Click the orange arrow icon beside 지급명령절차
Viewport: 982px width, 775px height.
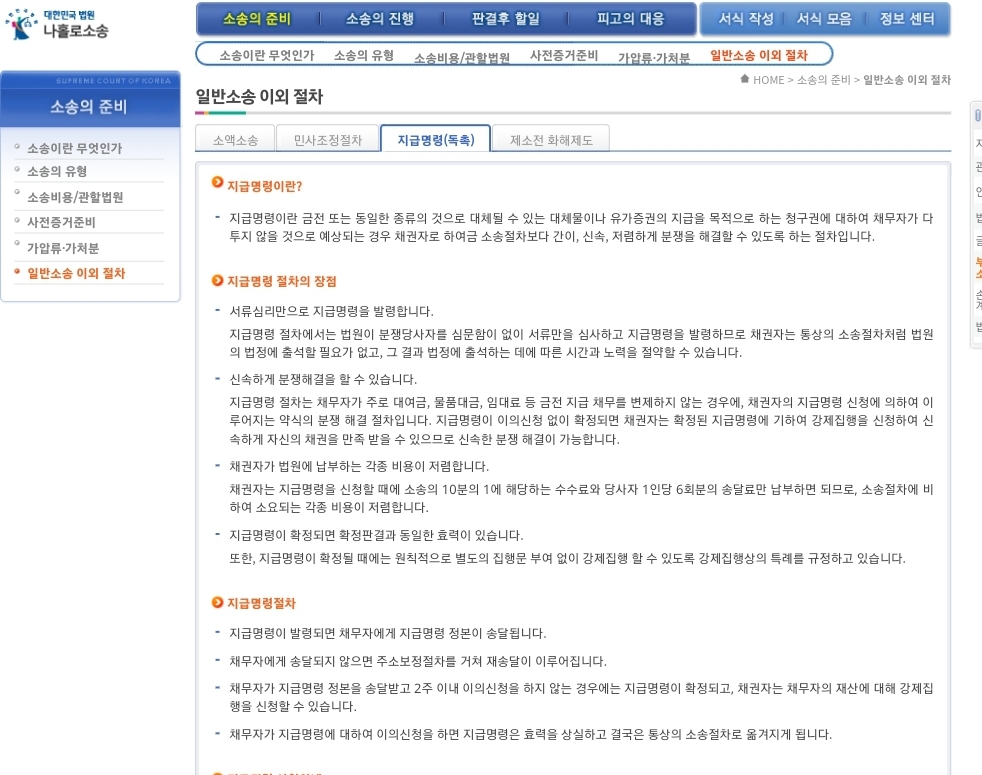point(217,602)
